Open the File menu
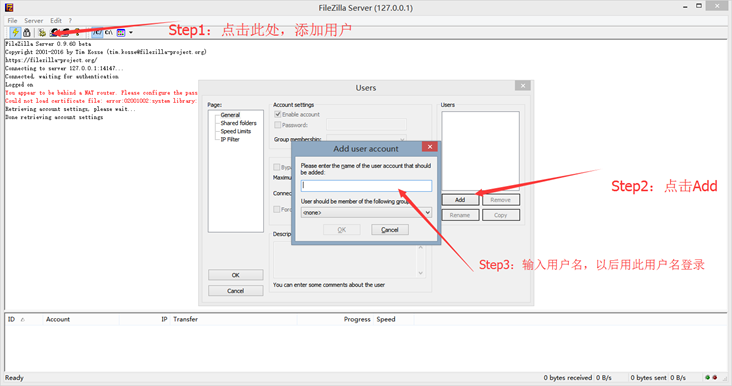This screenshot has width=732, height=386. [12, 21]
